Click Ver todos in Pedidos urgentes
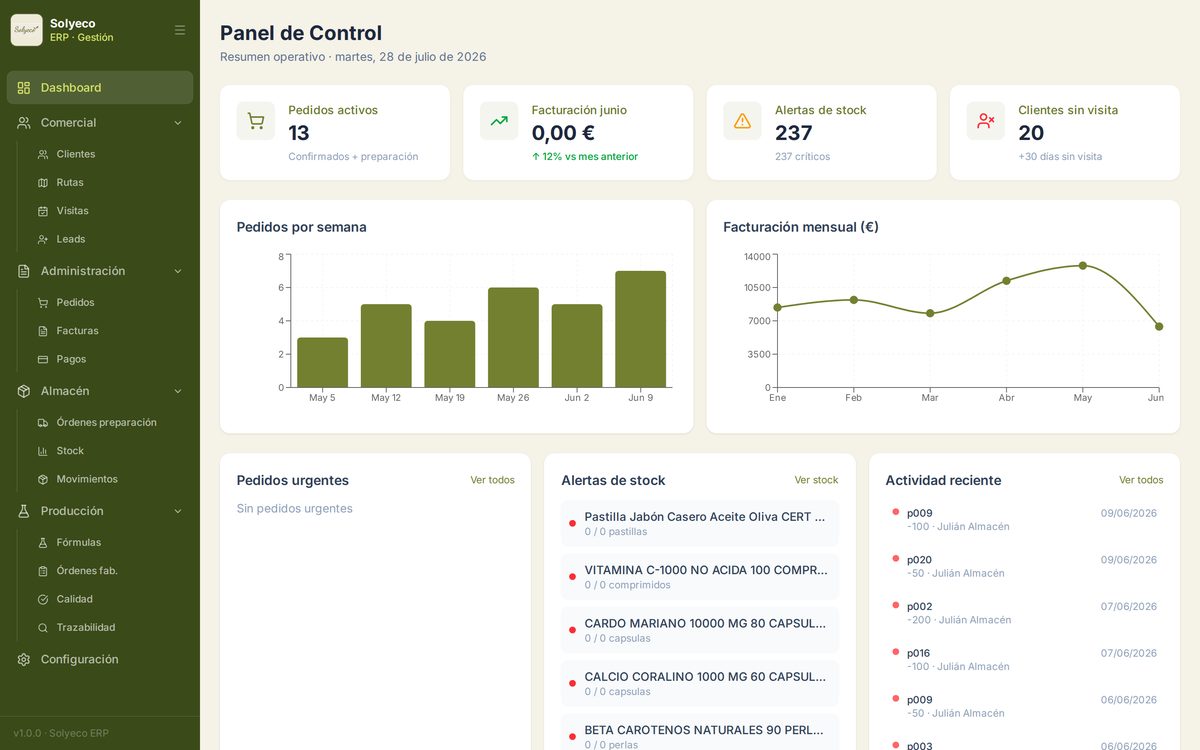This screenshot has width=1200, height=750. click(492, 480)
